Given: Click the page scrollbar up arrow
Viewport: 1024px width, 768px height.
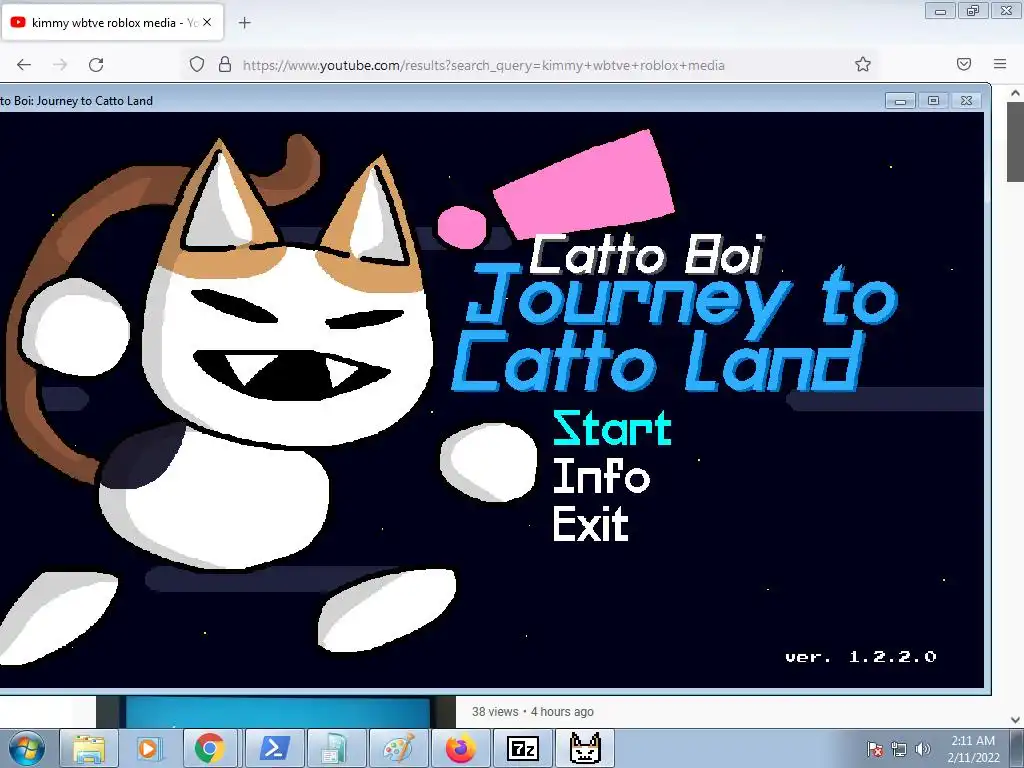Looking at the screenshot, I should pos(1016,93).
